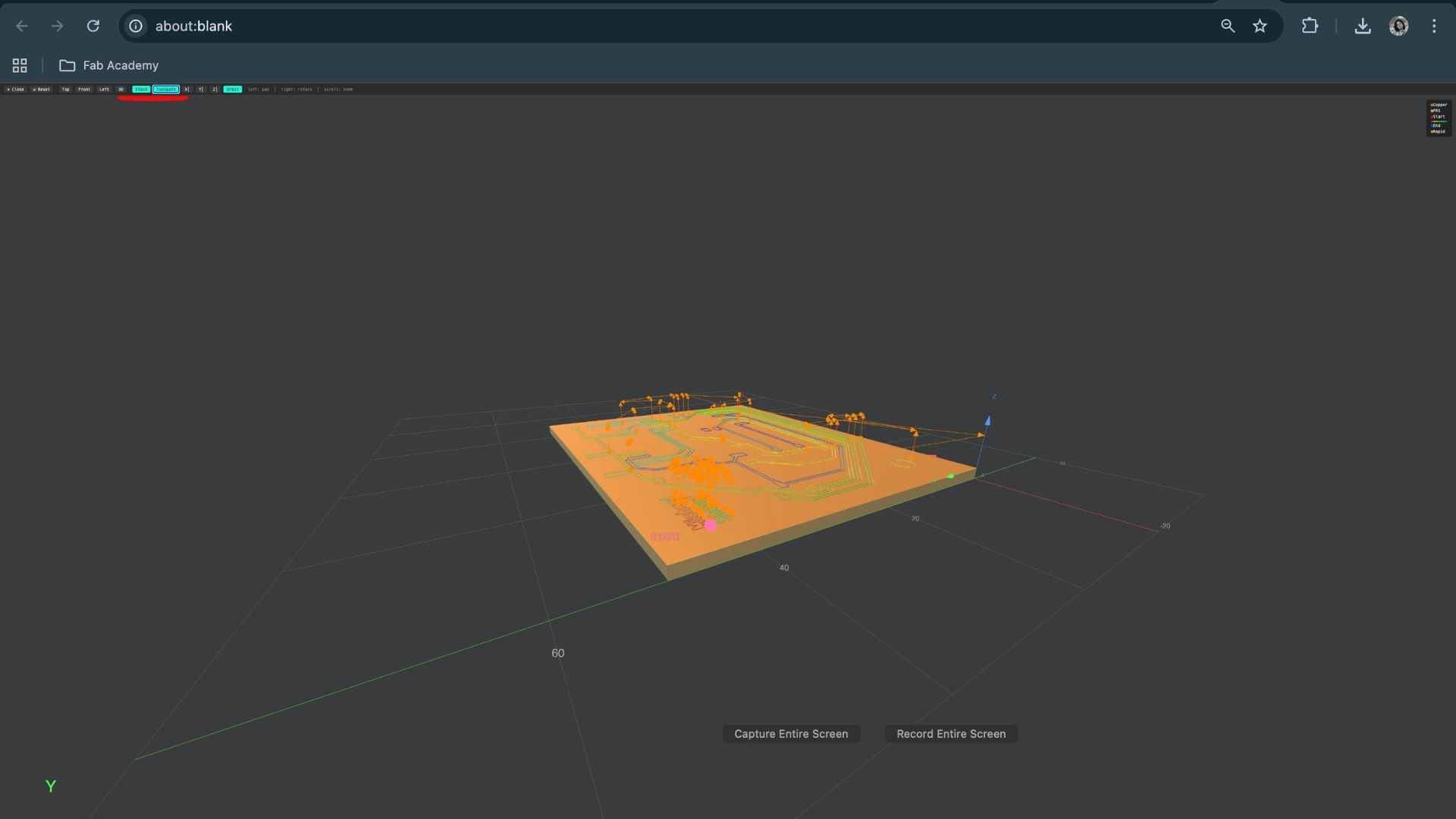Click the Reset view button
1456x819 pixels.
[x=41, y=89]
